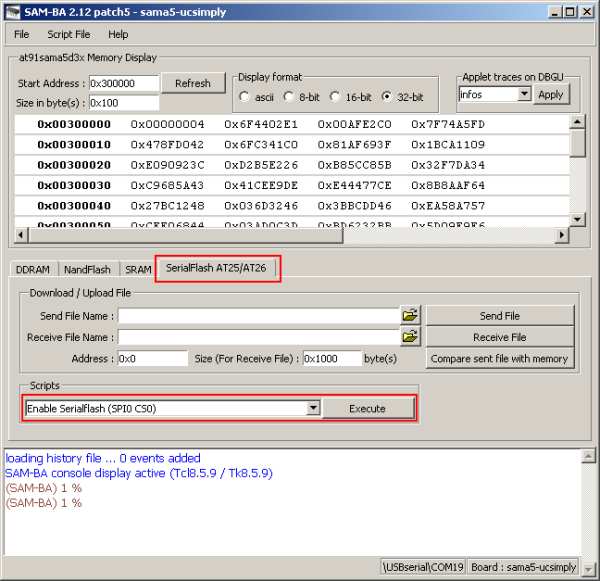Click value 0x00000004
Viewport: 600px width, 581px height.
(168, 124)
